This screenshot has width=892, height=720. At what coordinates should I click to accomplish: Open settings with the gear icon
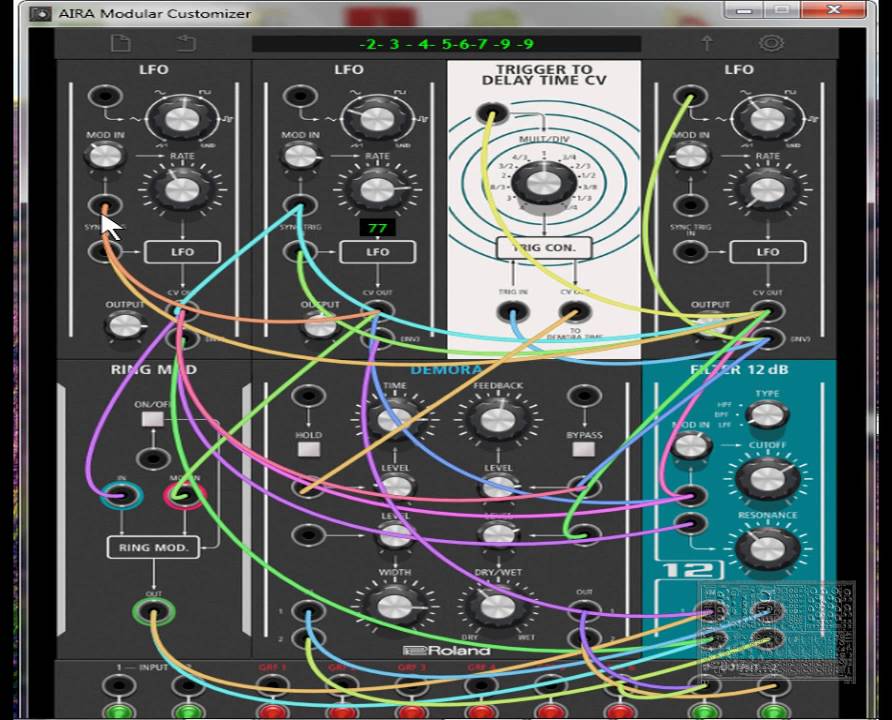(771, 43)
